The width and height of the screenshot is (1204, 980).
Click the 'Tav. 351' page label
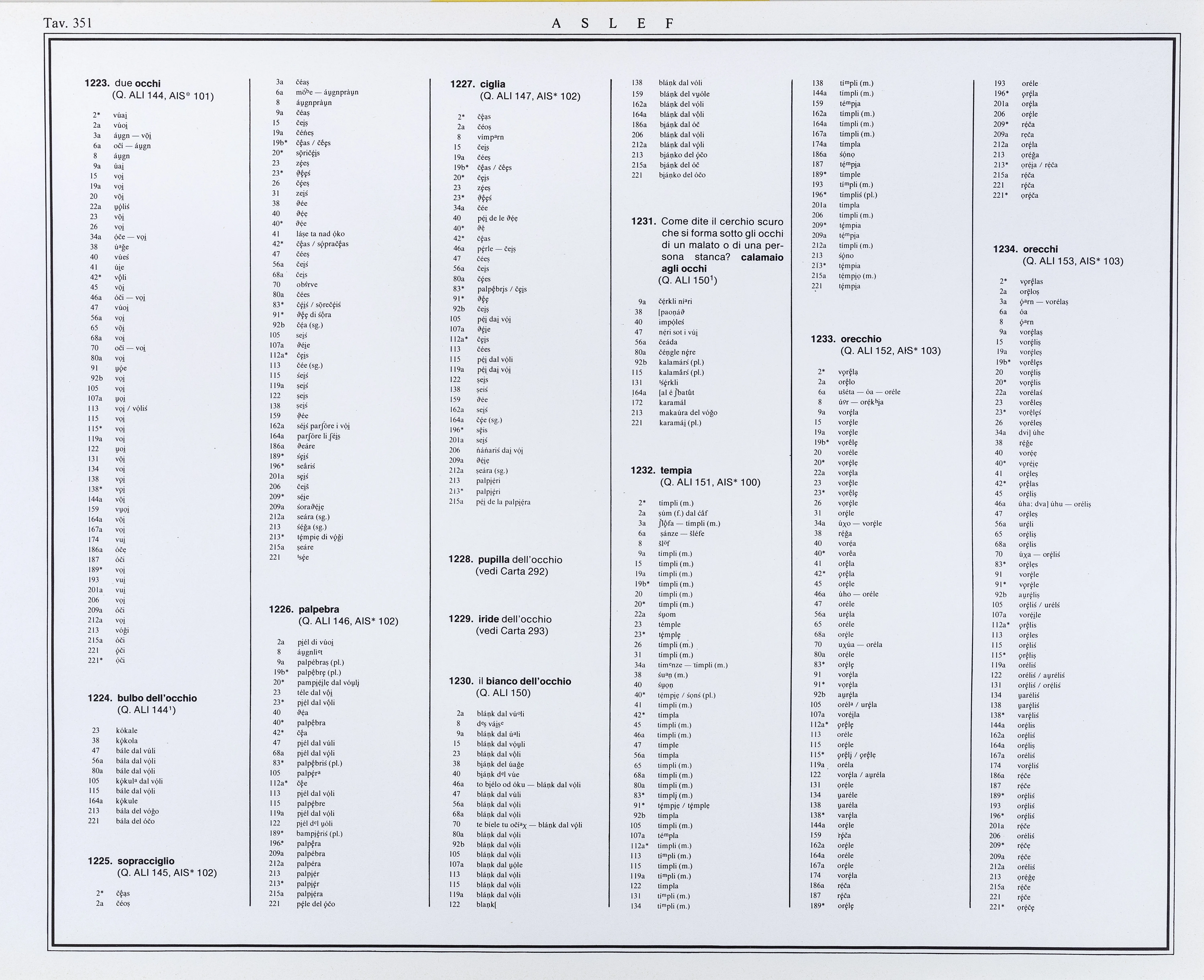pos(67,23)
